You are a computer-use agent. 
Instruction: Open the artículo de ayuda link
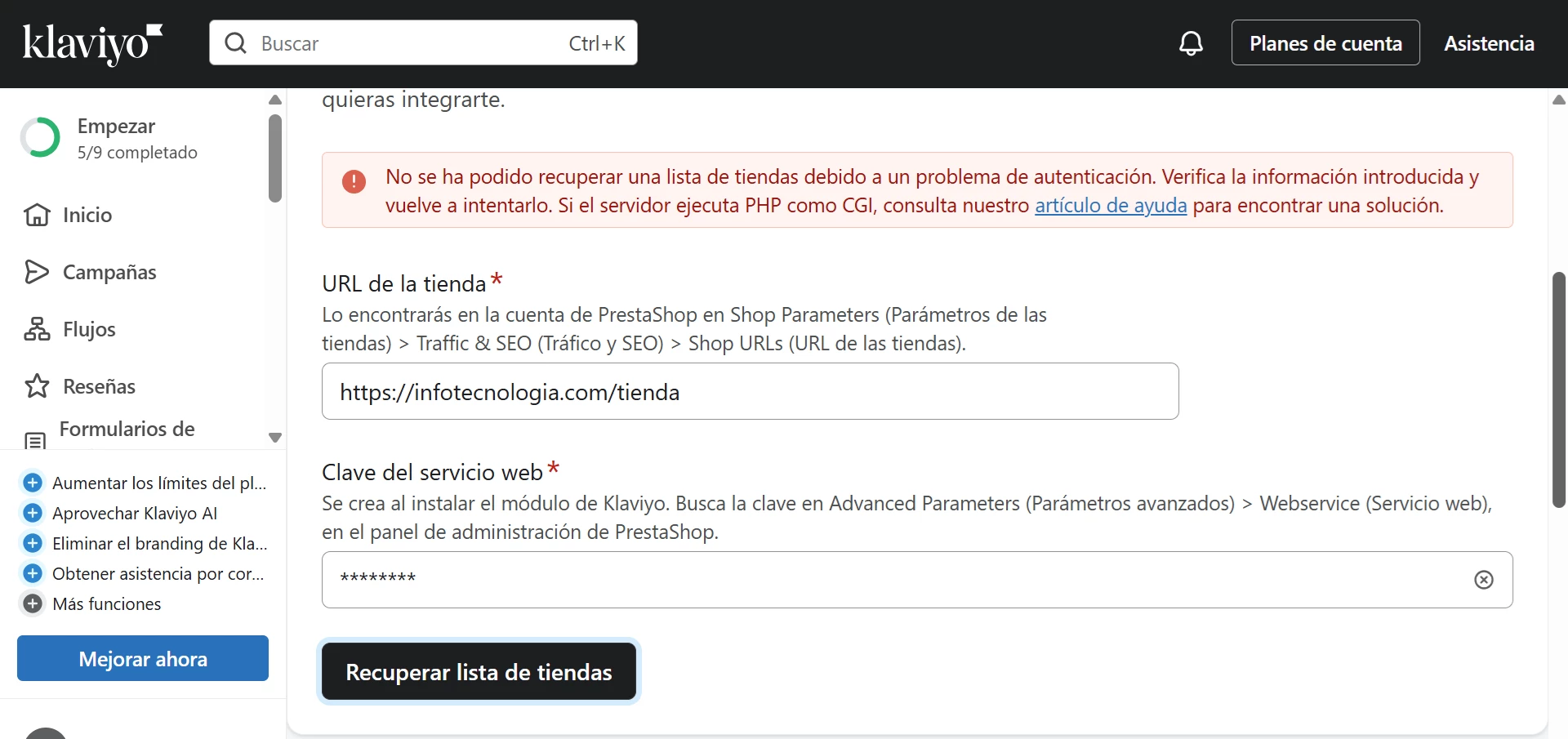click(x=1111, y=205)
